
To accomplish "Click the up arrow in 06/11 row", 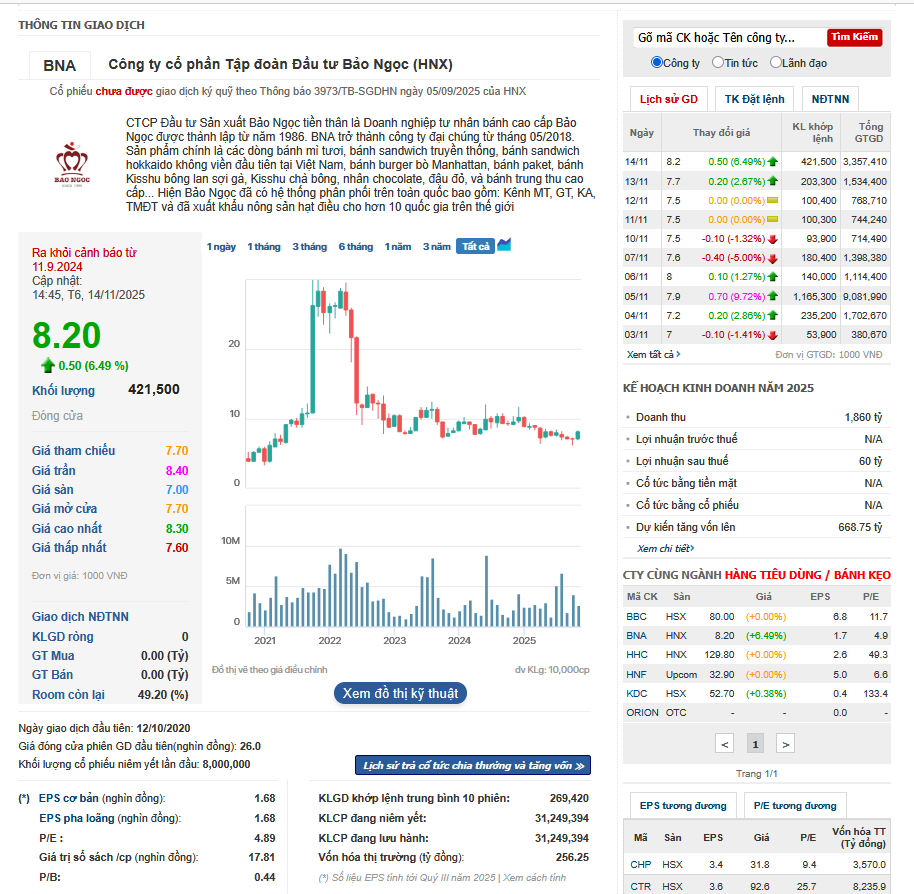I will coord(772,277).
